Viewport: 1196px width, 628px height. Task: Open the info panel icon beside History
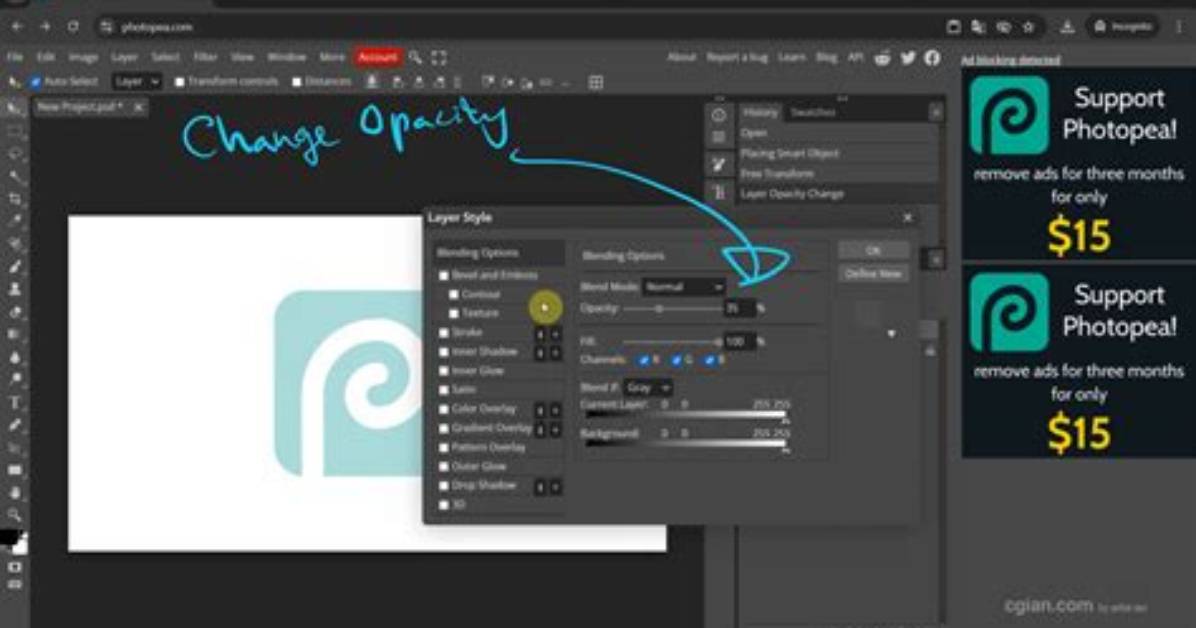719,115
